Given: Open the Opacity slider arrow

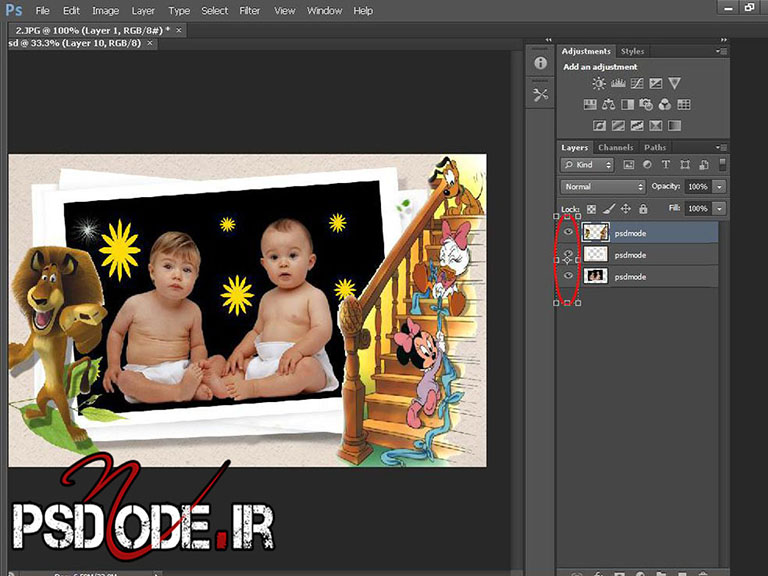Looking at the screenshot, I should [720, 187].
